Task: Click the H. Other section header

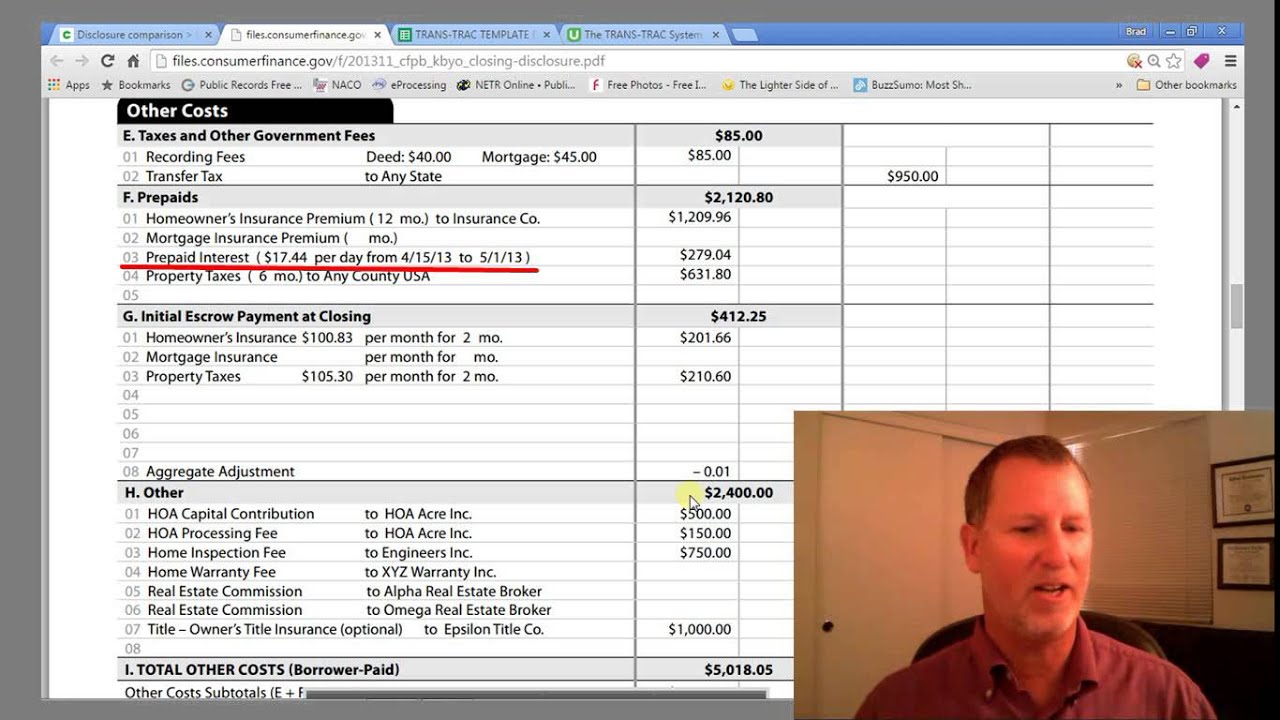Action: 153,493
